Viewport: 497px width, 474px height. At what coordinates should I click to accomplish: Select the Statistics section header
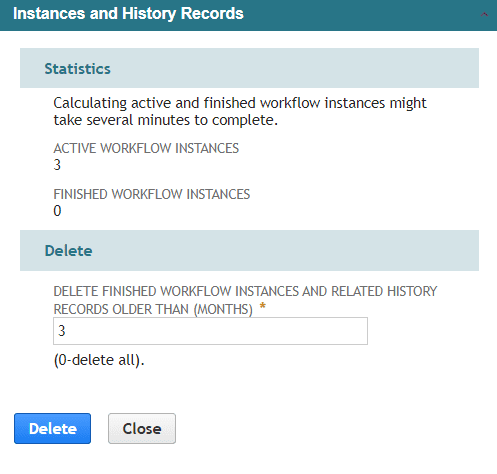pyautogui.click(x=77, y=69)
